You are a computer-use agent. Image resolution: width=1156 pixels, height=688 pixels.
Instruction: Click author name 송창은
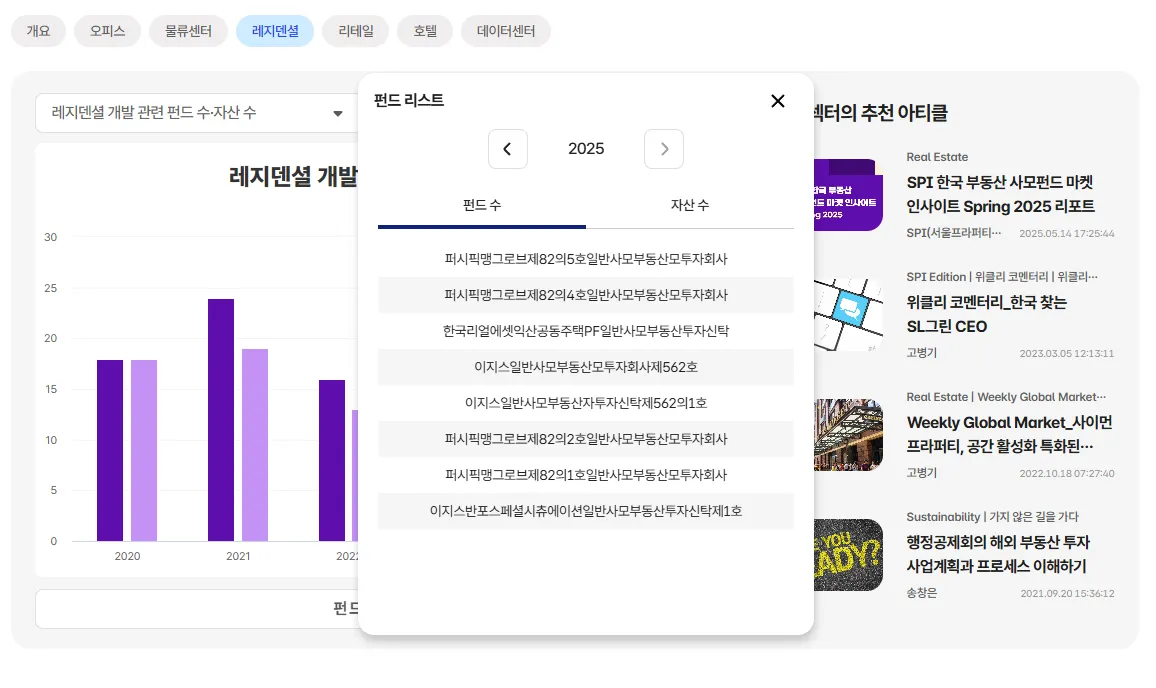point(922,593)
